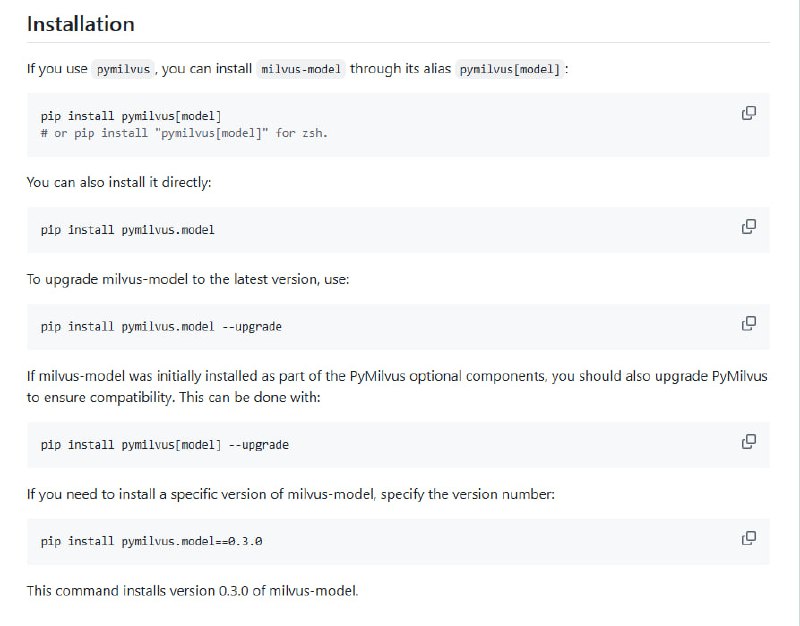The image size is (800, 626).
Task: Click the 'You can also install it directly' text
Action: (x=119, y=182)
